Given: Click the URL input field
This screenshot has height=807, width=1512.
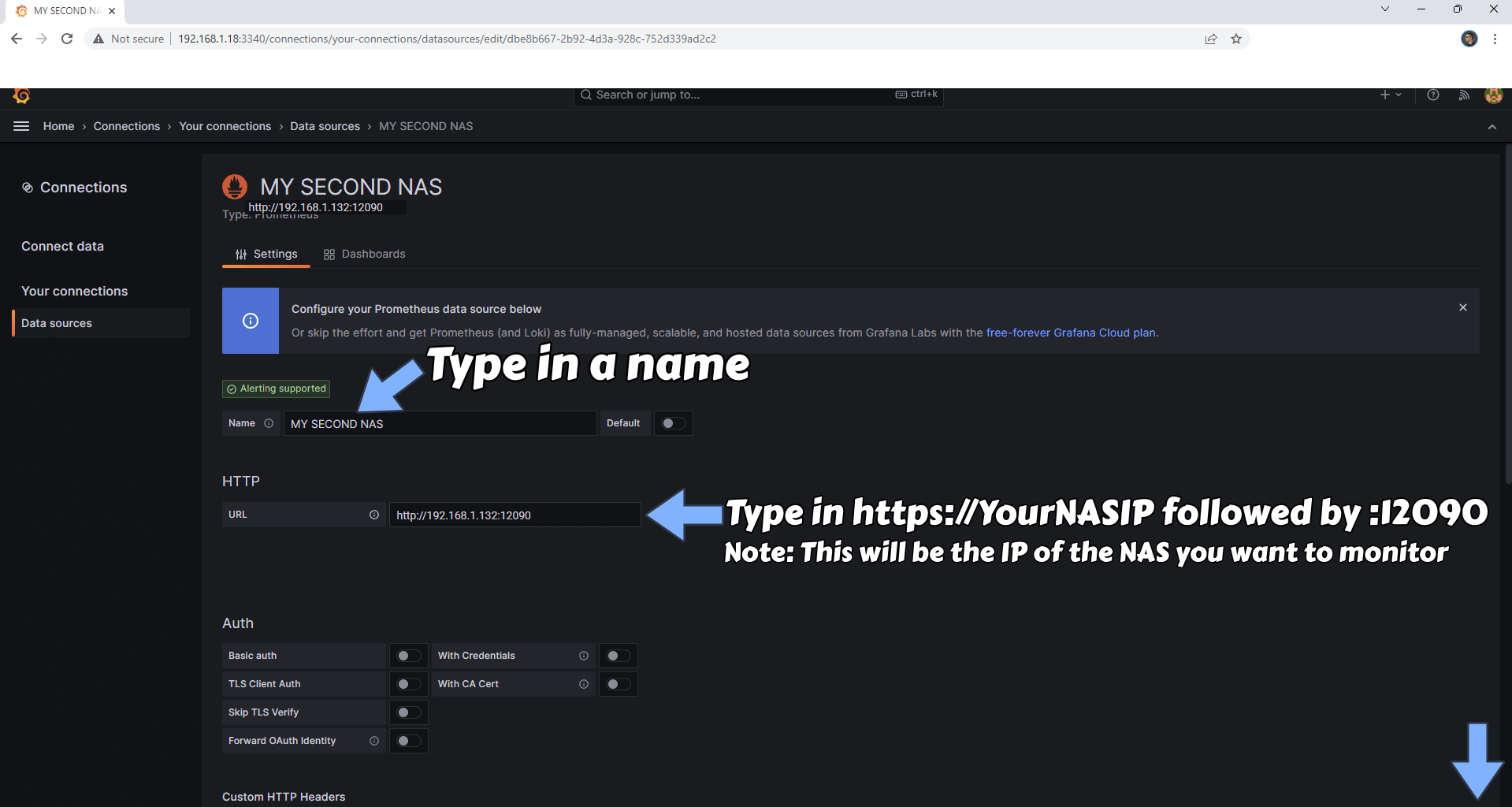Looking at the screenshot, I should [515, 515].
